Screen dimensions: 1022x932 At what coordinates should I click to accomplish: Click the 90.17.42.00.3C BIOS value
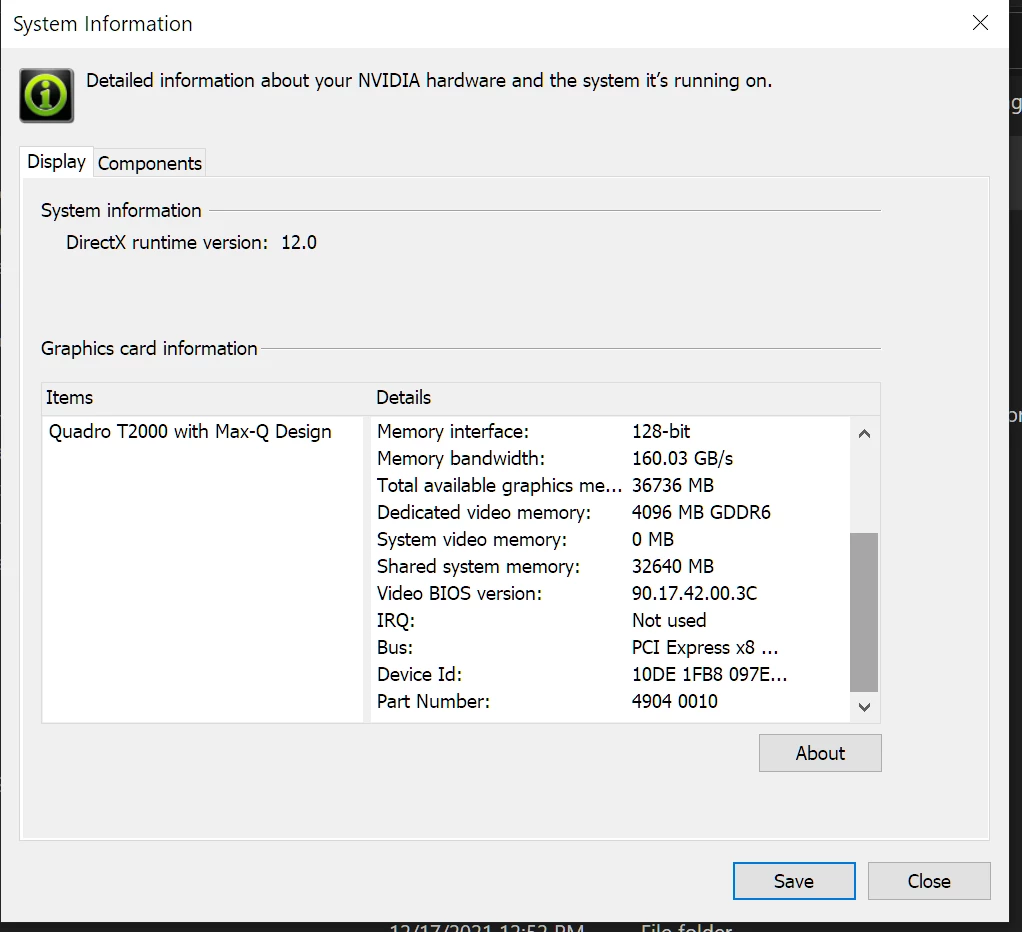point(694,594)
